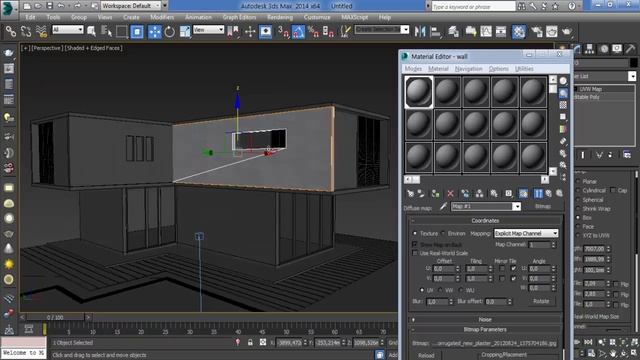
Task: Toggle Window/Crossing selection mode
Action: 137,31
